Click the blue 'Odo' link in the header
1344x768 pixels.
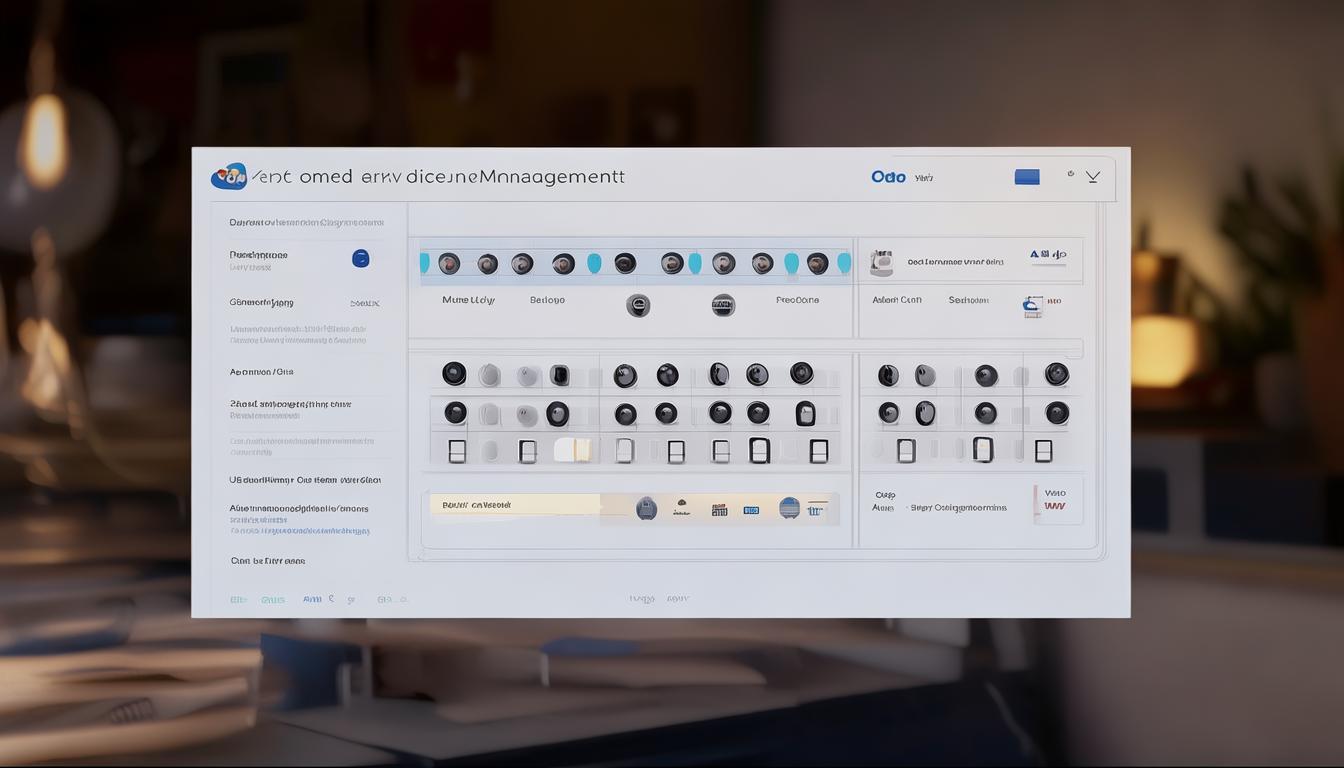(888, 177)
